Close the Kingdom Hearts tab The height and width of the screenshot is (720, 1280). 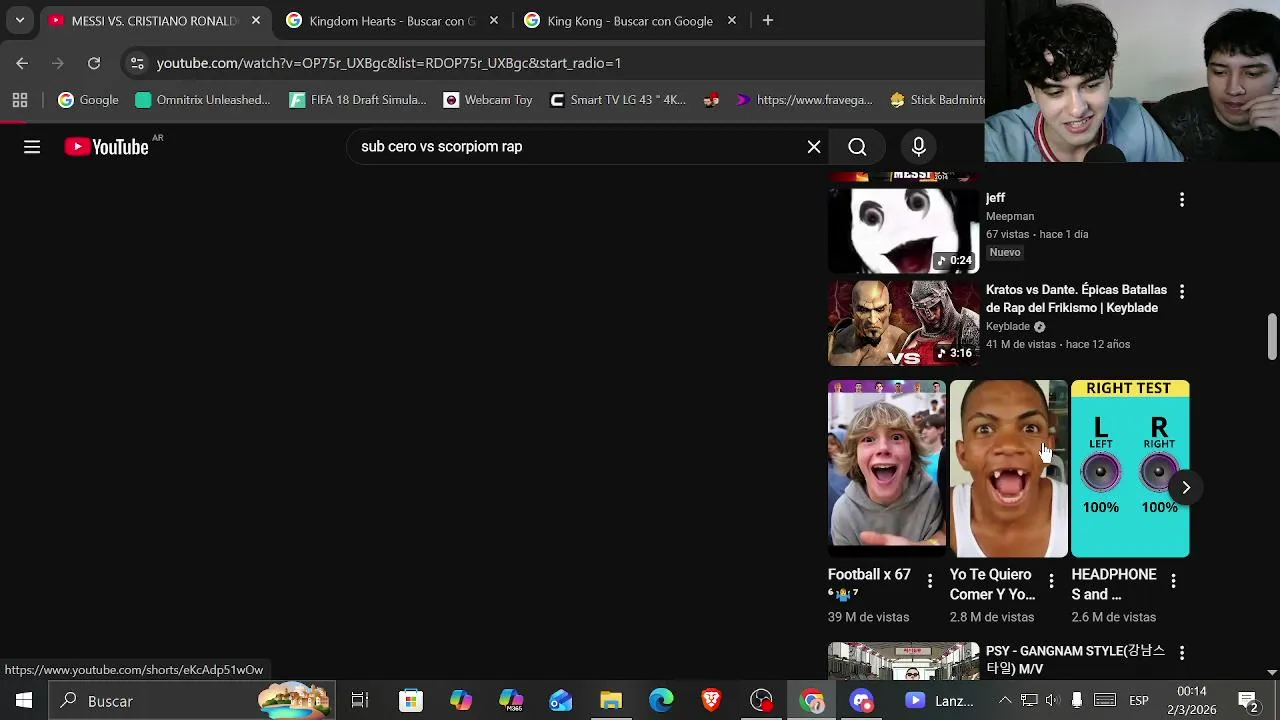(x=493, y=20)
